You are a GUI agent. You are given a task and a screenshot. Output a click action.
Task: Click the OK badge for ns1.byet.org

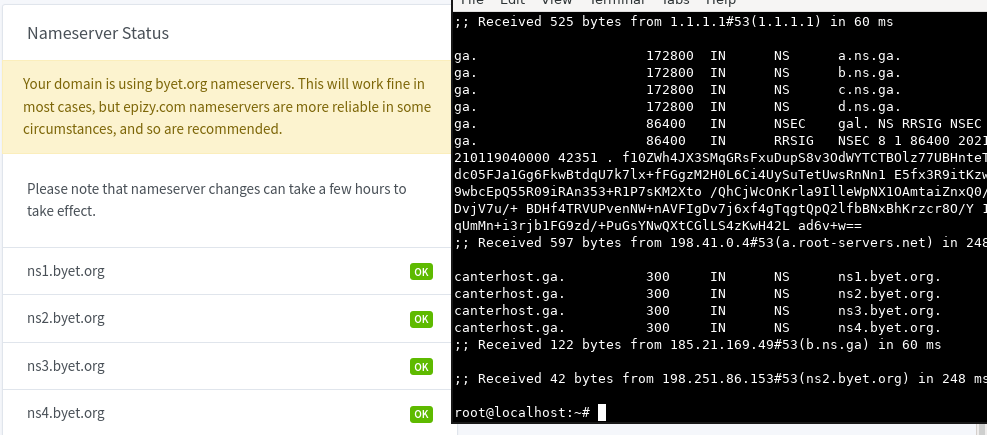point(421,272)
